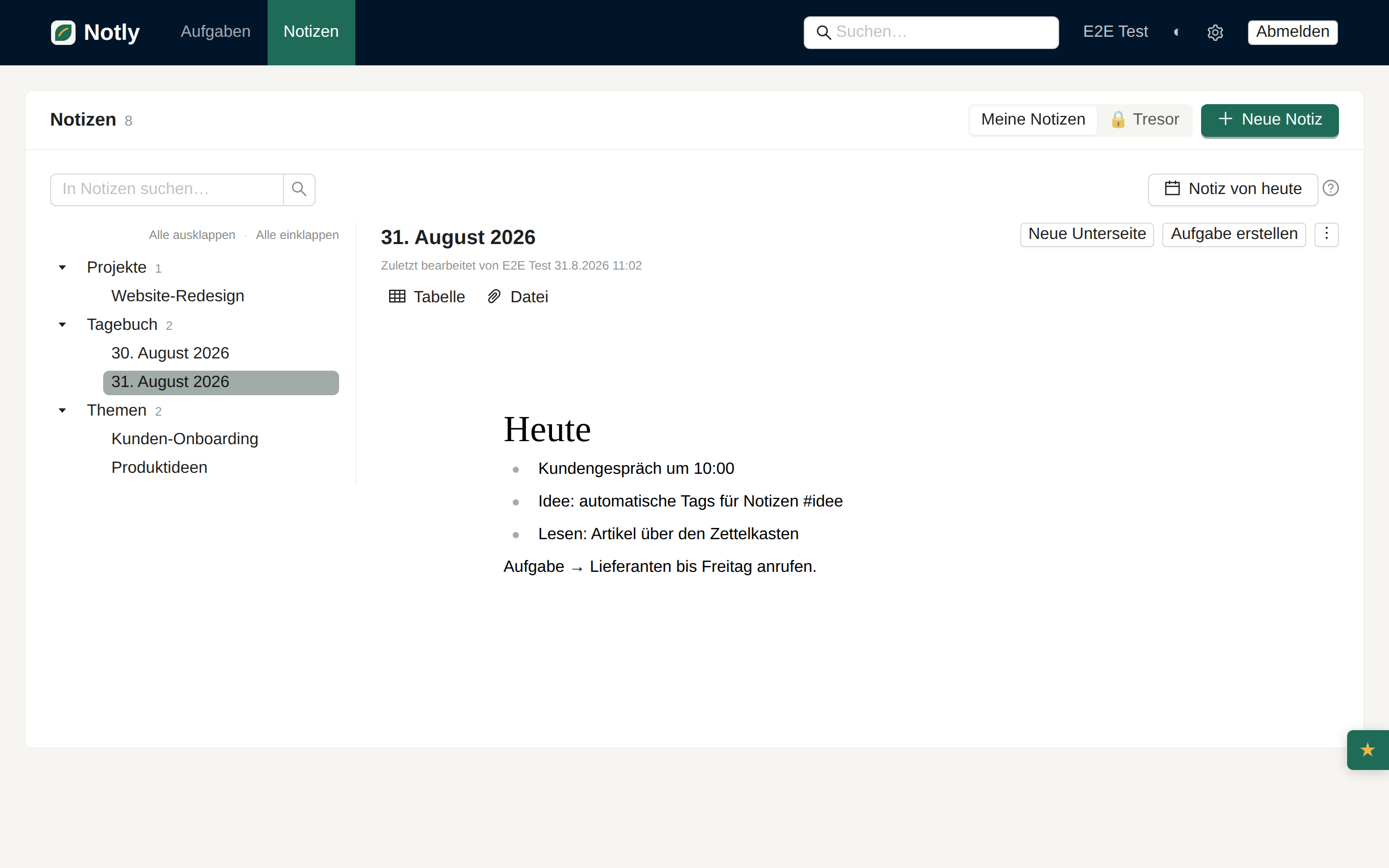Click Alle einklappen link
The image size is (1389, 868).
tap(297, 235)
